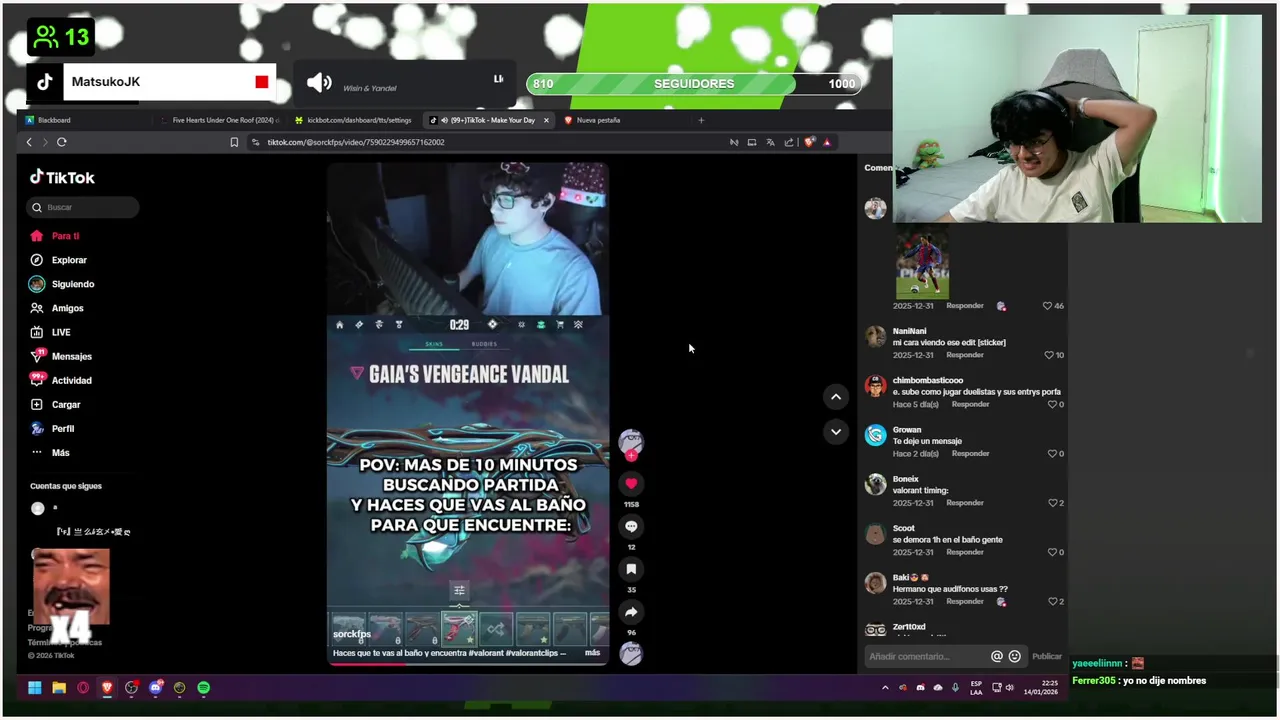Expand video description with 'más'
The height and width of the screenshot is (720, 1280).
[593, 653]
